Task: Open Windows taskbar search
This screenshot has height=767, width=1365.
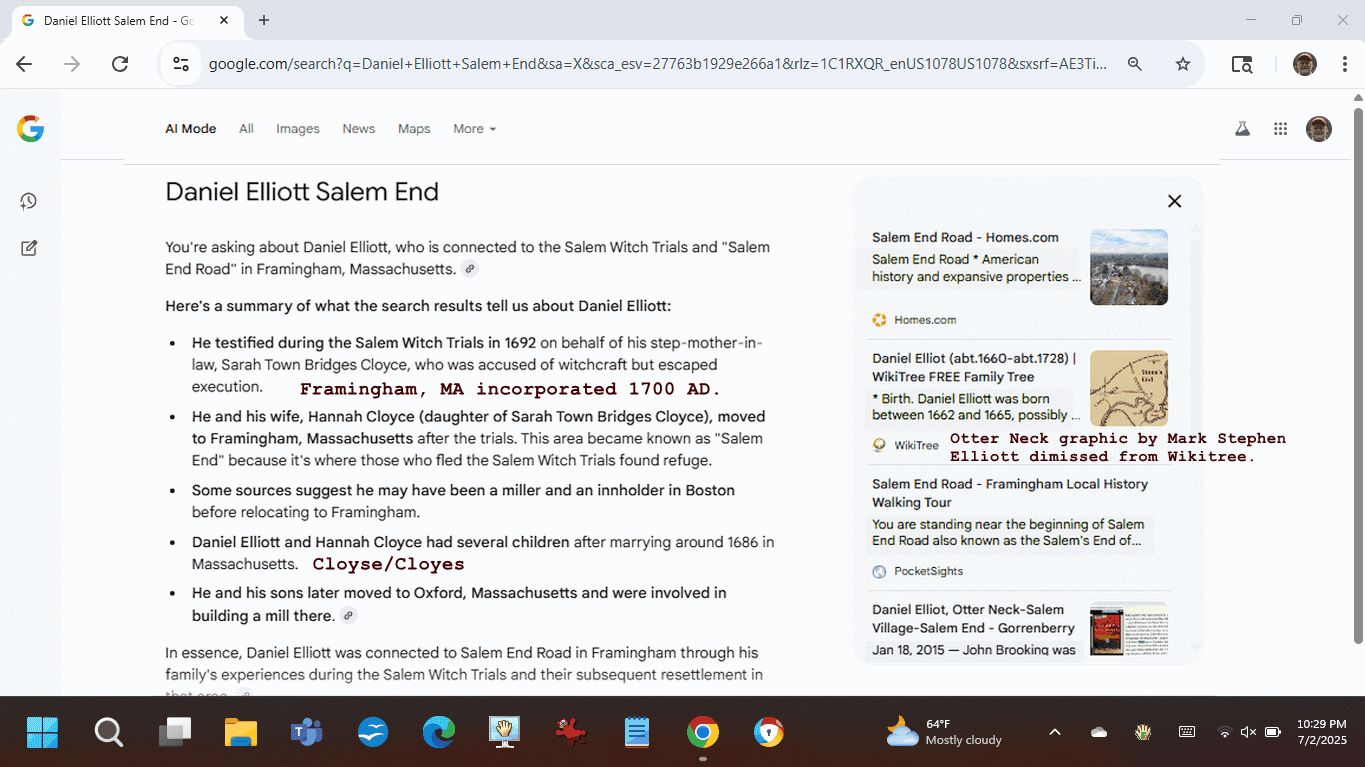Action: point(108,733)
